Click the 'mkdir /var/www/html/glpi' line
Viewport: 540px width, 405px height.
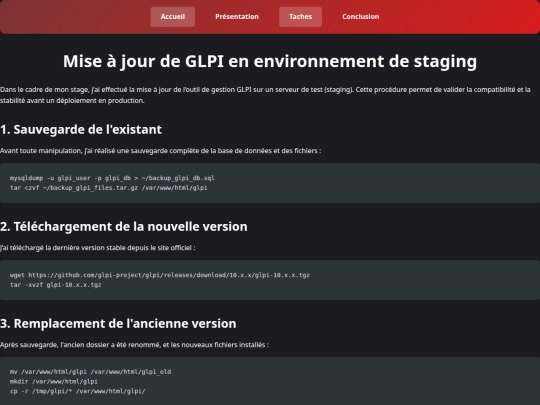coord(54,382)
